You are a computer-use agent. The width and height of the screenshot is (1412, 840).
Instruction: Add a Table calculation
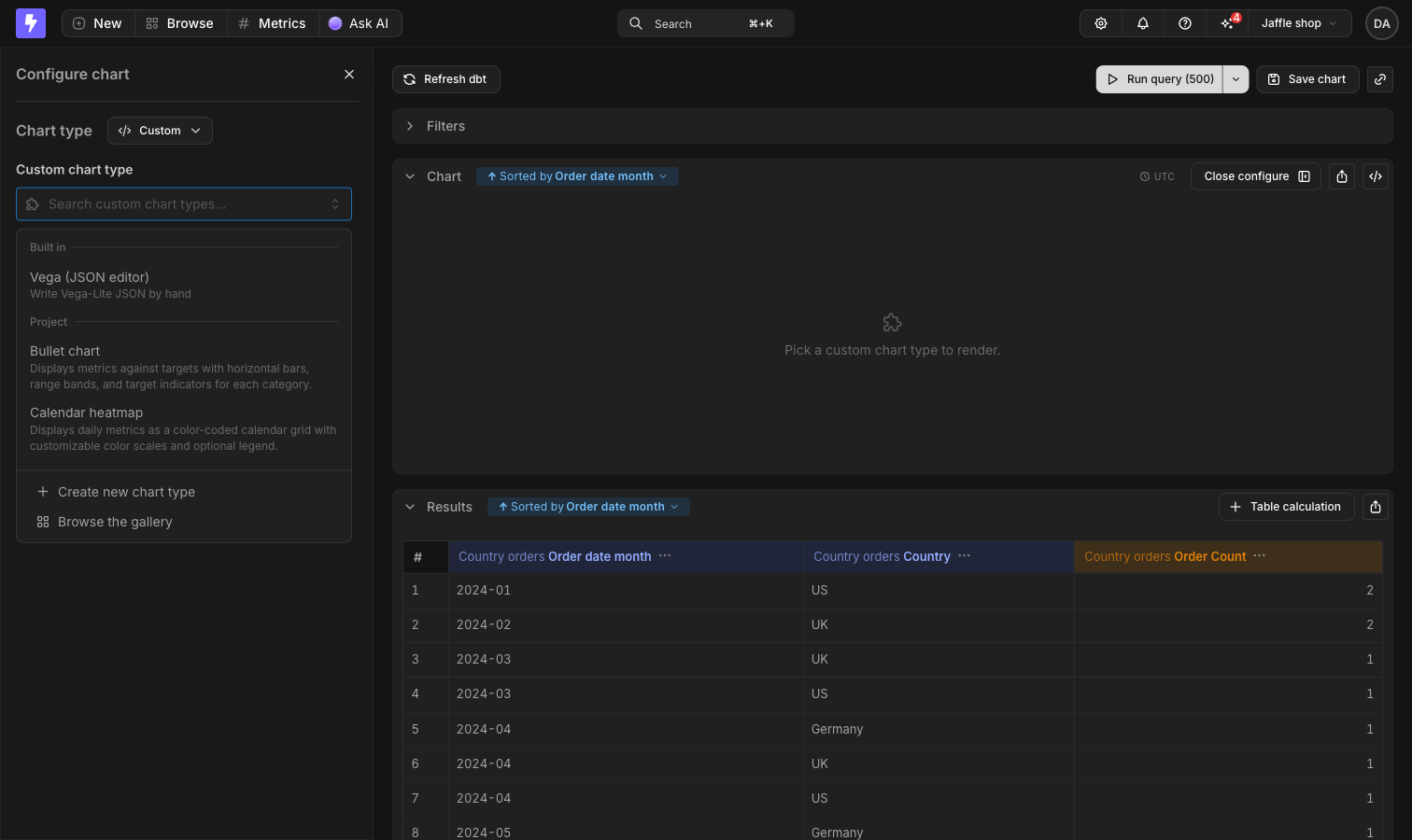(x=1287, y=507)
